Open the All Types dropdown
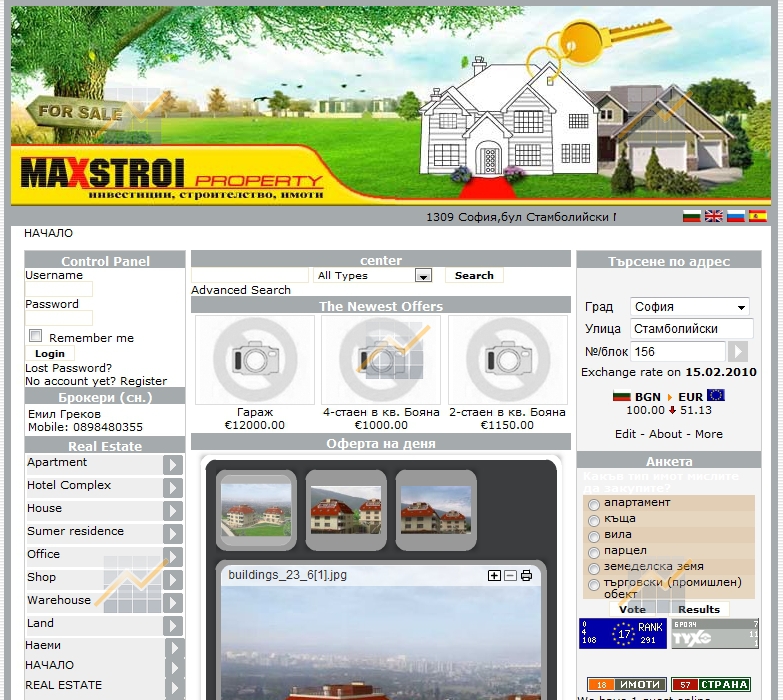The width and height of the screenshot is (783, 700). point(373,276)
